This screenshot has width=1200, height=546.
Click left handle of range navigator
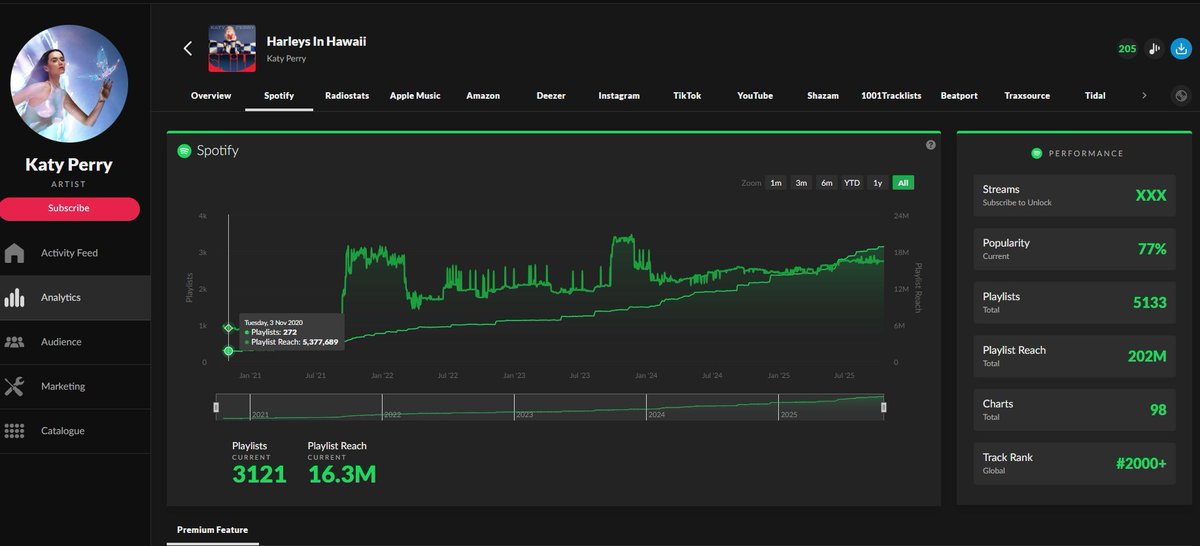click(x=217, y=407)
